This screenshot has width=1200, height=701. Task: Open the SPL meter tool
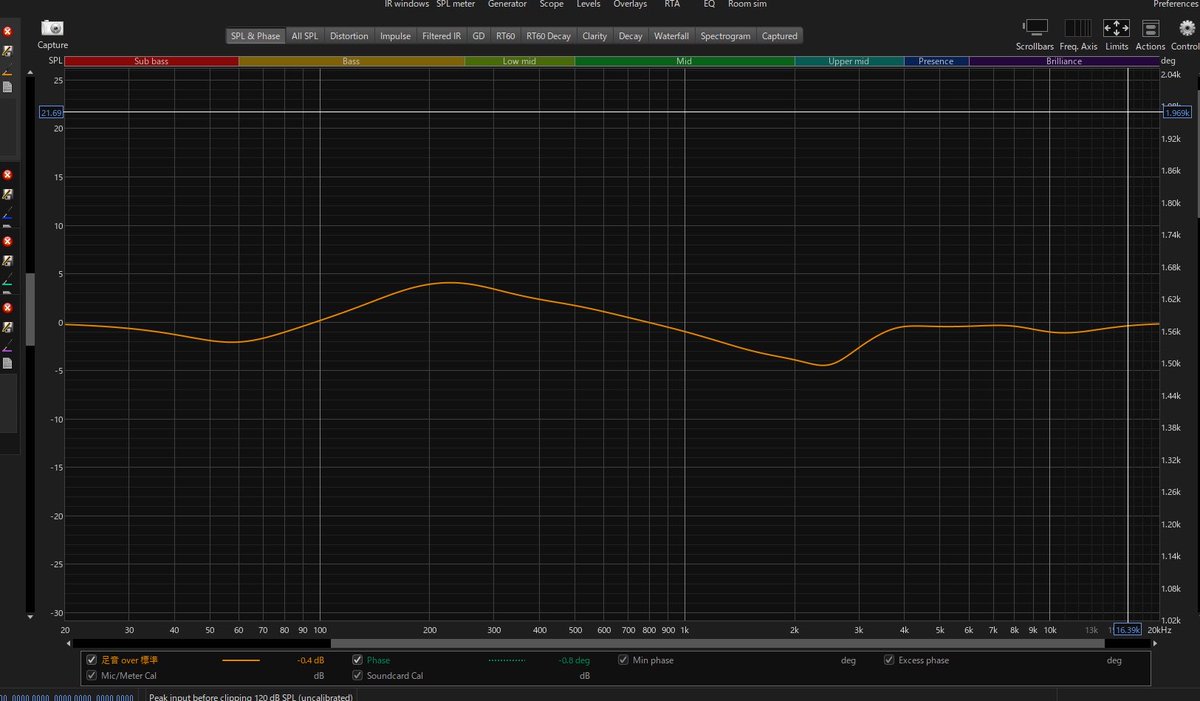coord(455,5)
